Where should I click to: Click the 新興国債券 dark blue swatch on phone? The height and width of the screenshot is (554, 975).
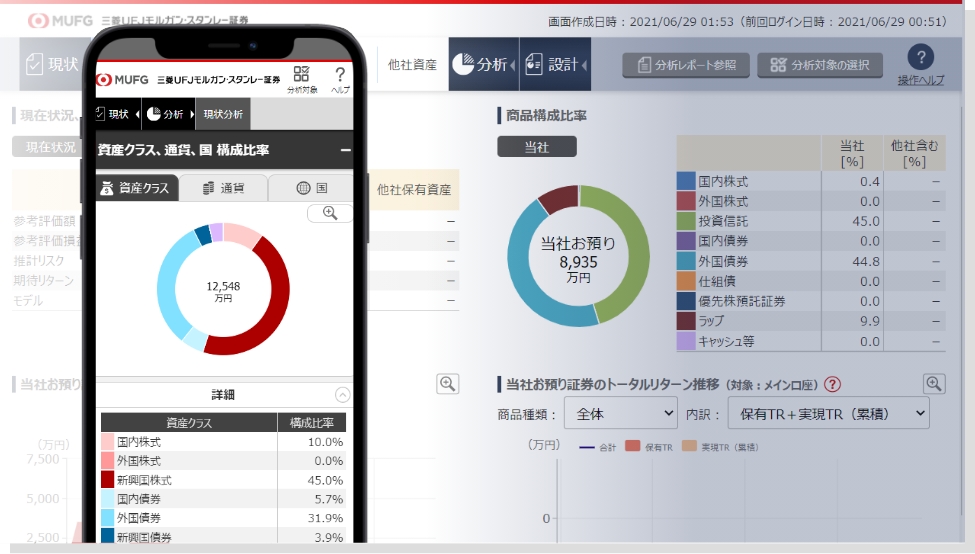107,536
